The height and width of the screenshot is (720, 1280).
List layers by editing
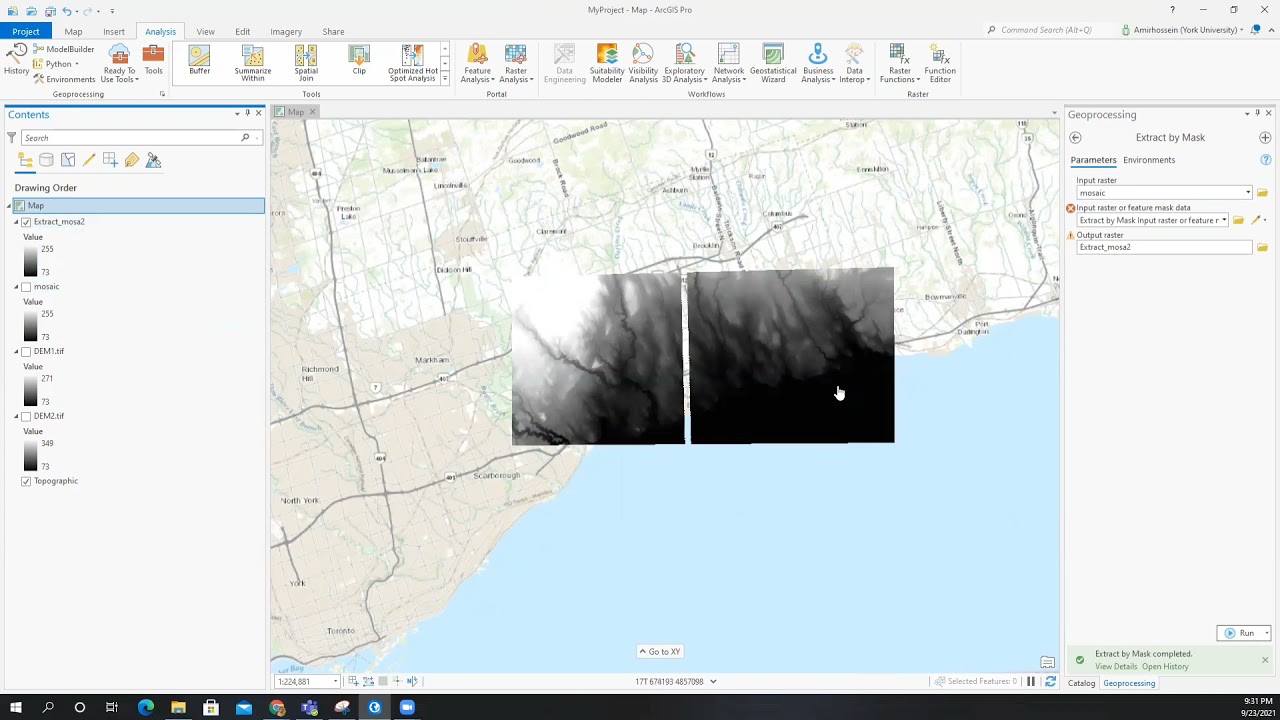tap(89, 160)
